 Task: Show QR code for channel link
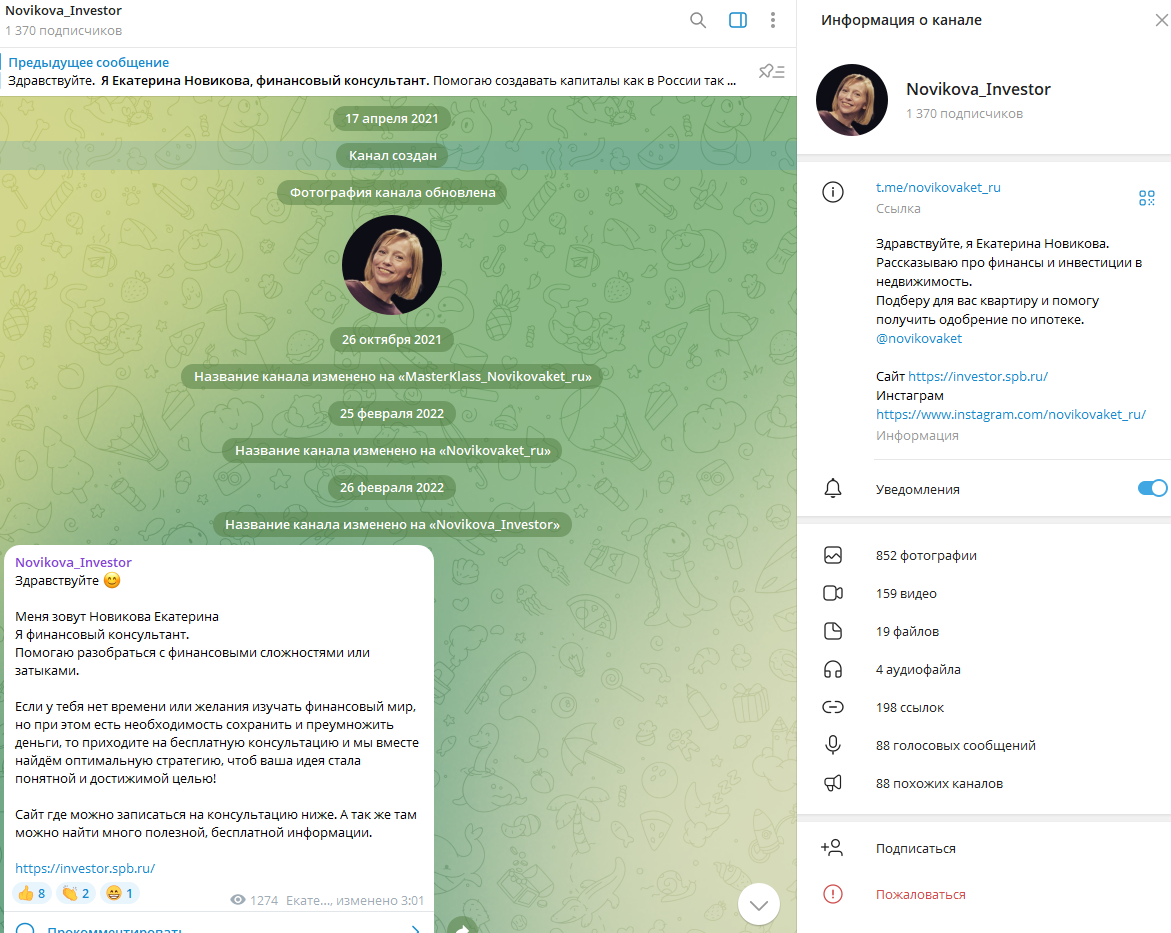[x=1146, y=198]
